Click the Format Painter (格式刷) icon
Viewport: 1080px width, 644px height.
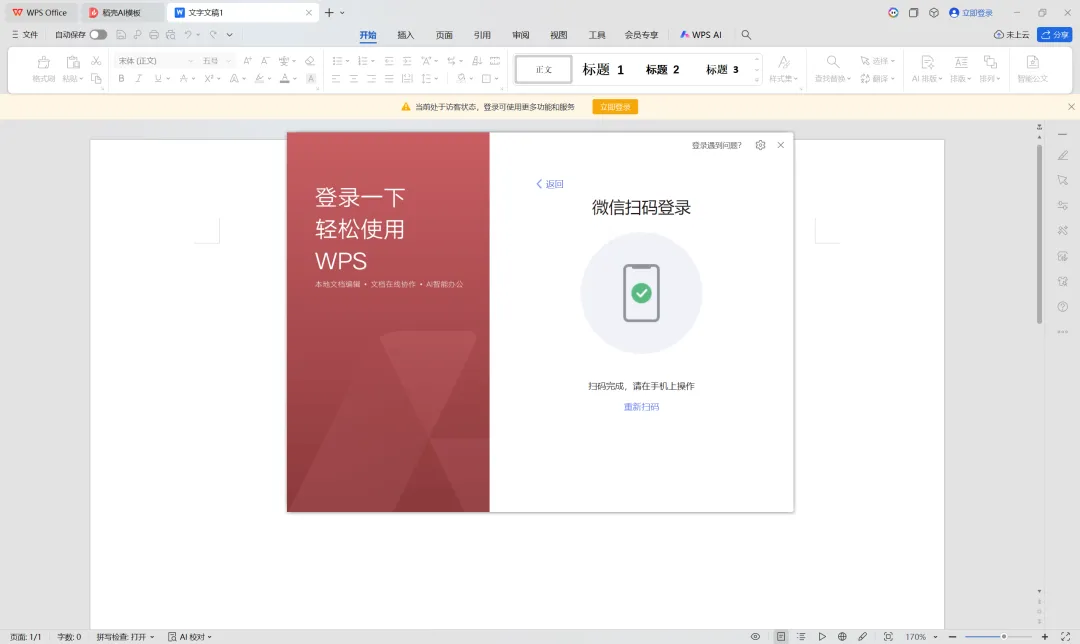[x=43, y=63]
